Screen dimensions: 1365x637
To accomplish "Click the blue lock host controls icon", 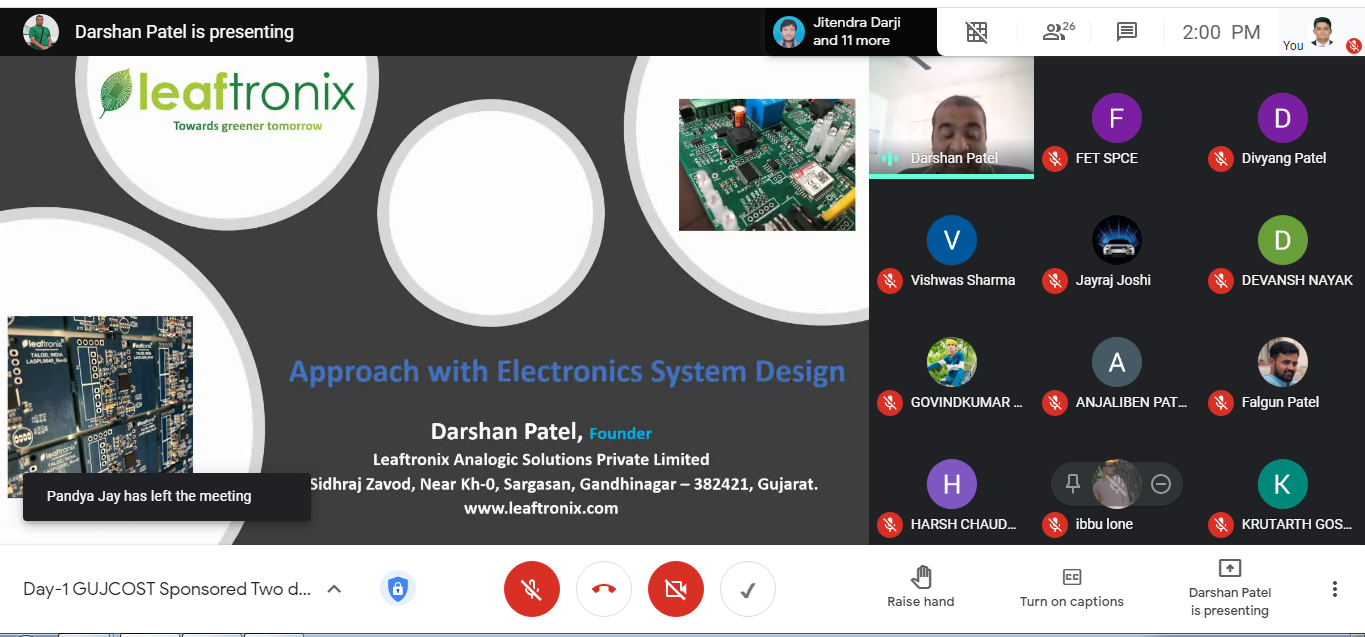I will pos(398,589).
